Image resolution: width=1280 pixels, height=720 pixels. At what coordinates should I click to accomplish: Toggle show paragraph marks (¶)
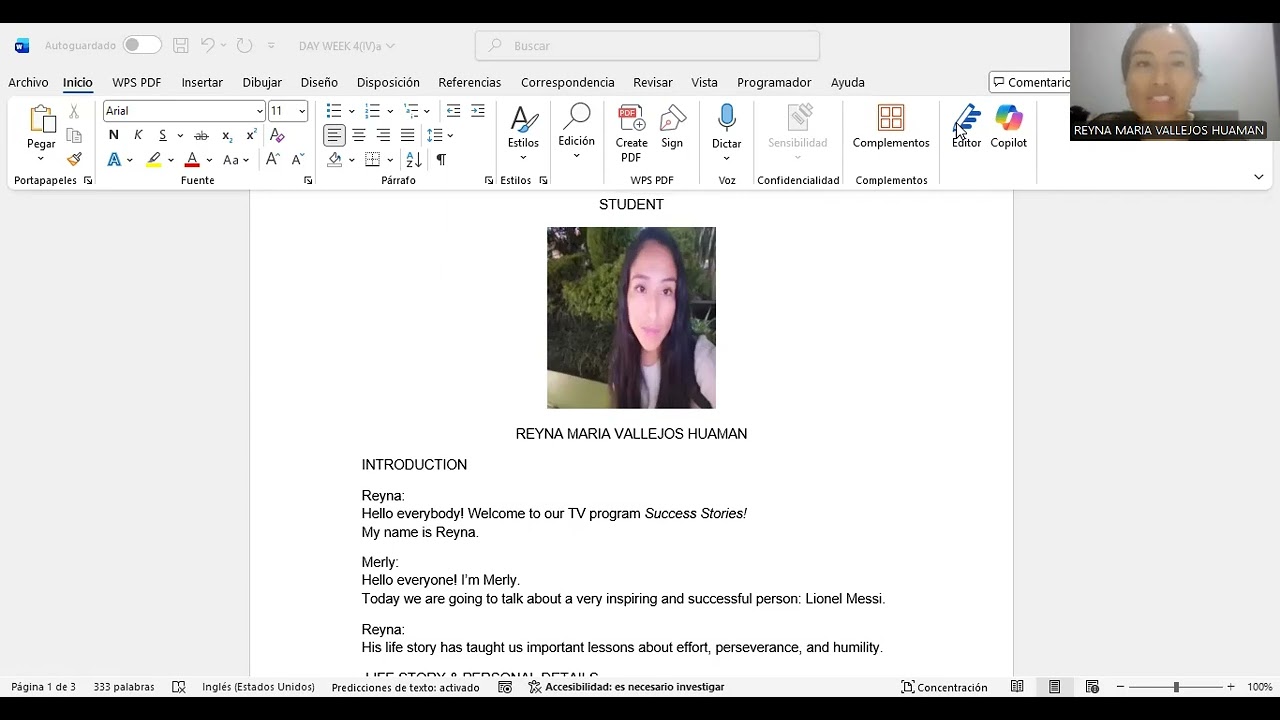[441, 159]
